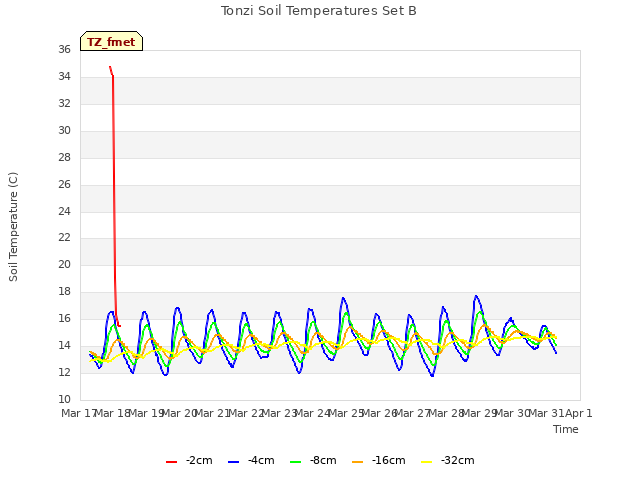Click the Time axis label
Viewport: 640px width, 480px height.
(x=566, y=429)
